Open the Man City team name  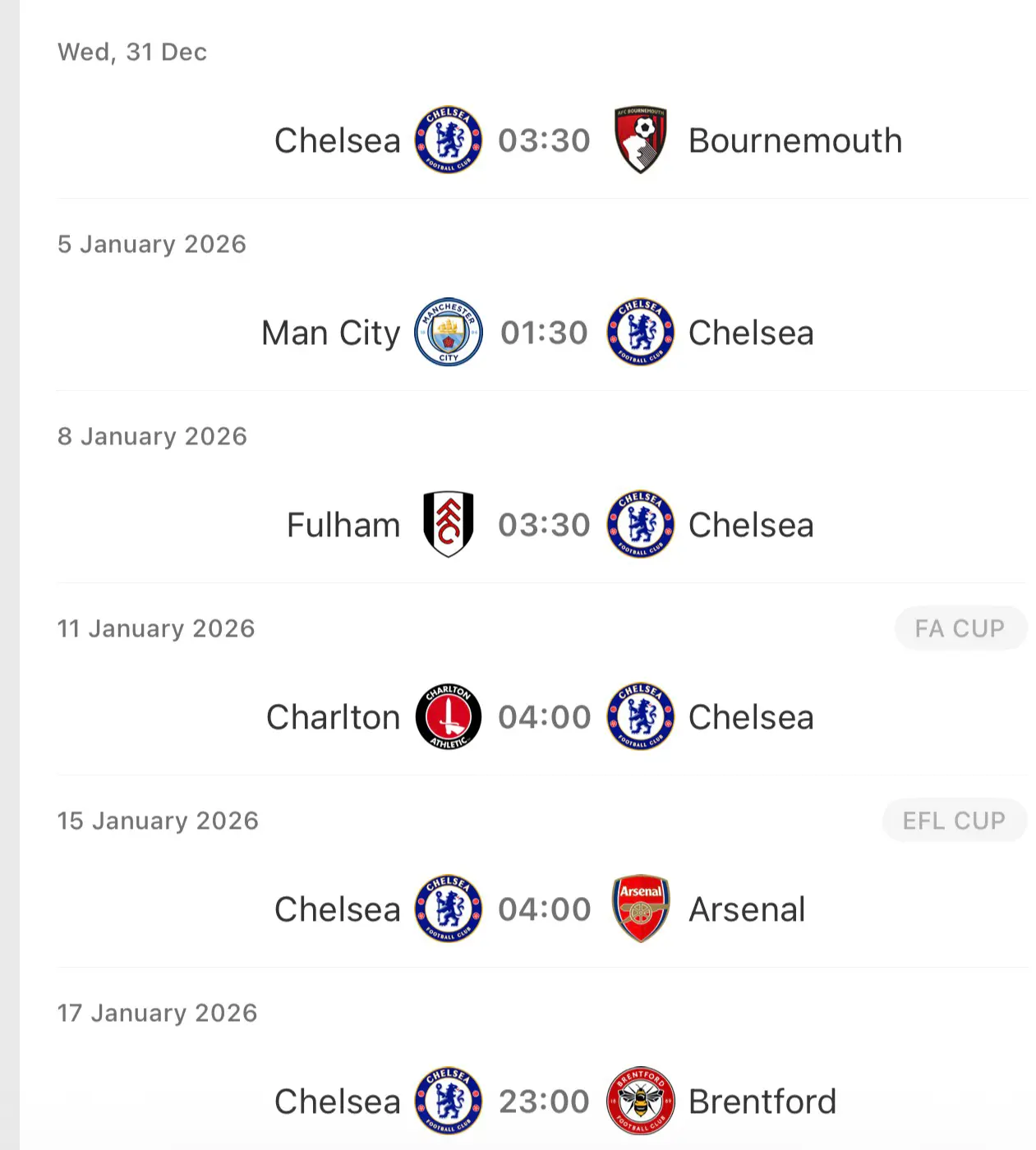(331, 333)
